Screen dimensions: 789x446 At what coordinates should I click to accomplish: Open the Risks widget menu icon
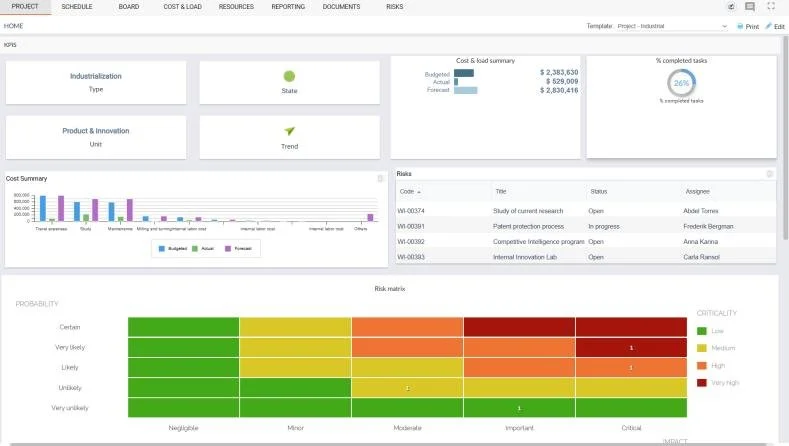click(769, 174)
